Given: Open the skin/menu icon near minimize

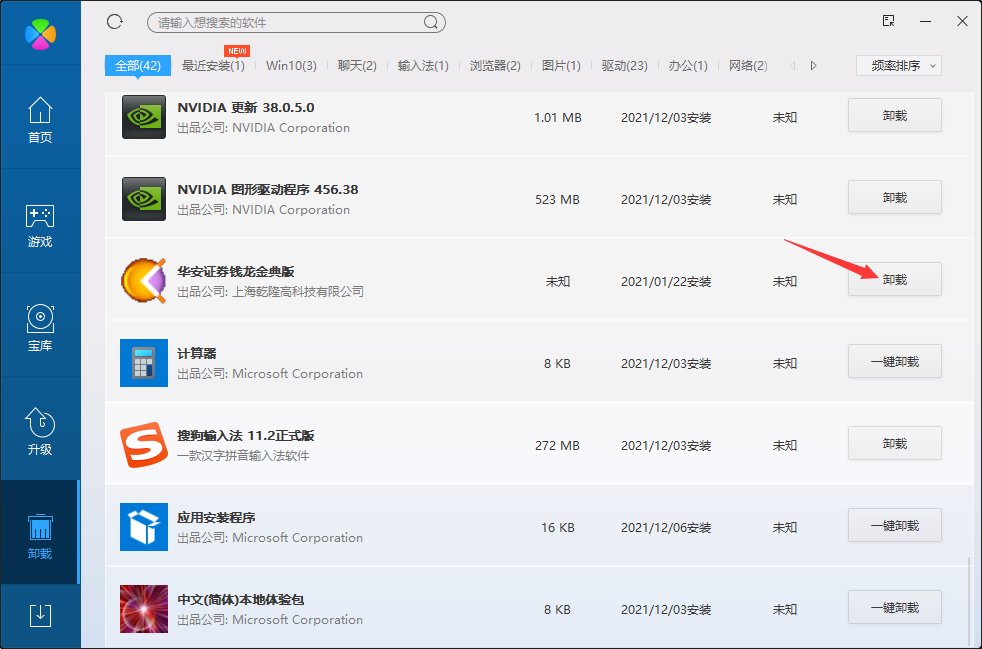Looking at the screenshot, I should coord(888,21).
